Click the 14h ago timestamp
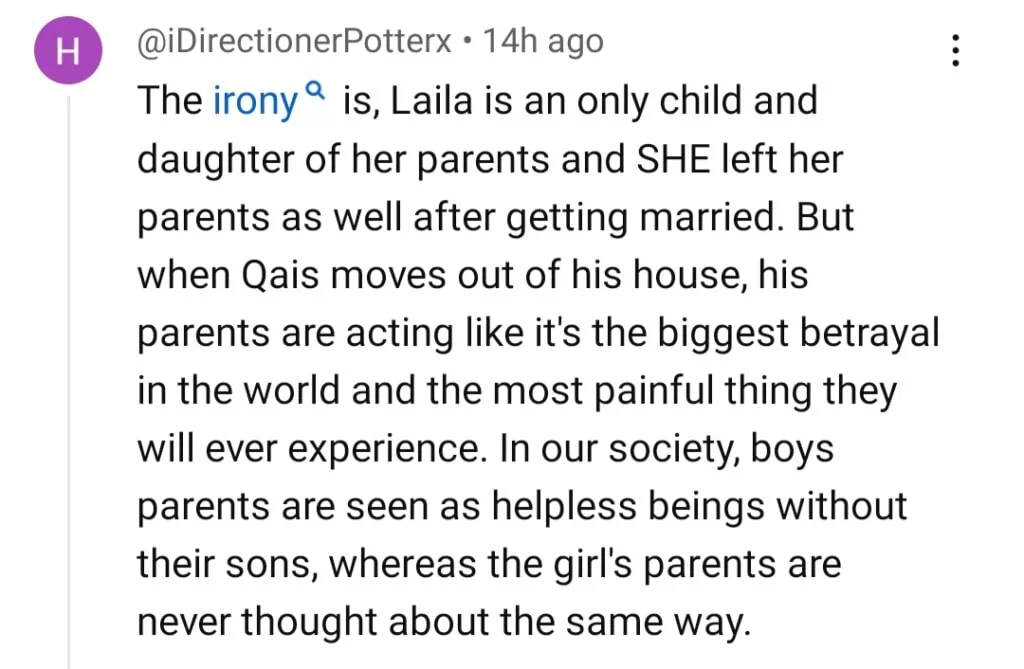Screen dimensions: 1024x669 pyautogui.click(x=543, y=42)
